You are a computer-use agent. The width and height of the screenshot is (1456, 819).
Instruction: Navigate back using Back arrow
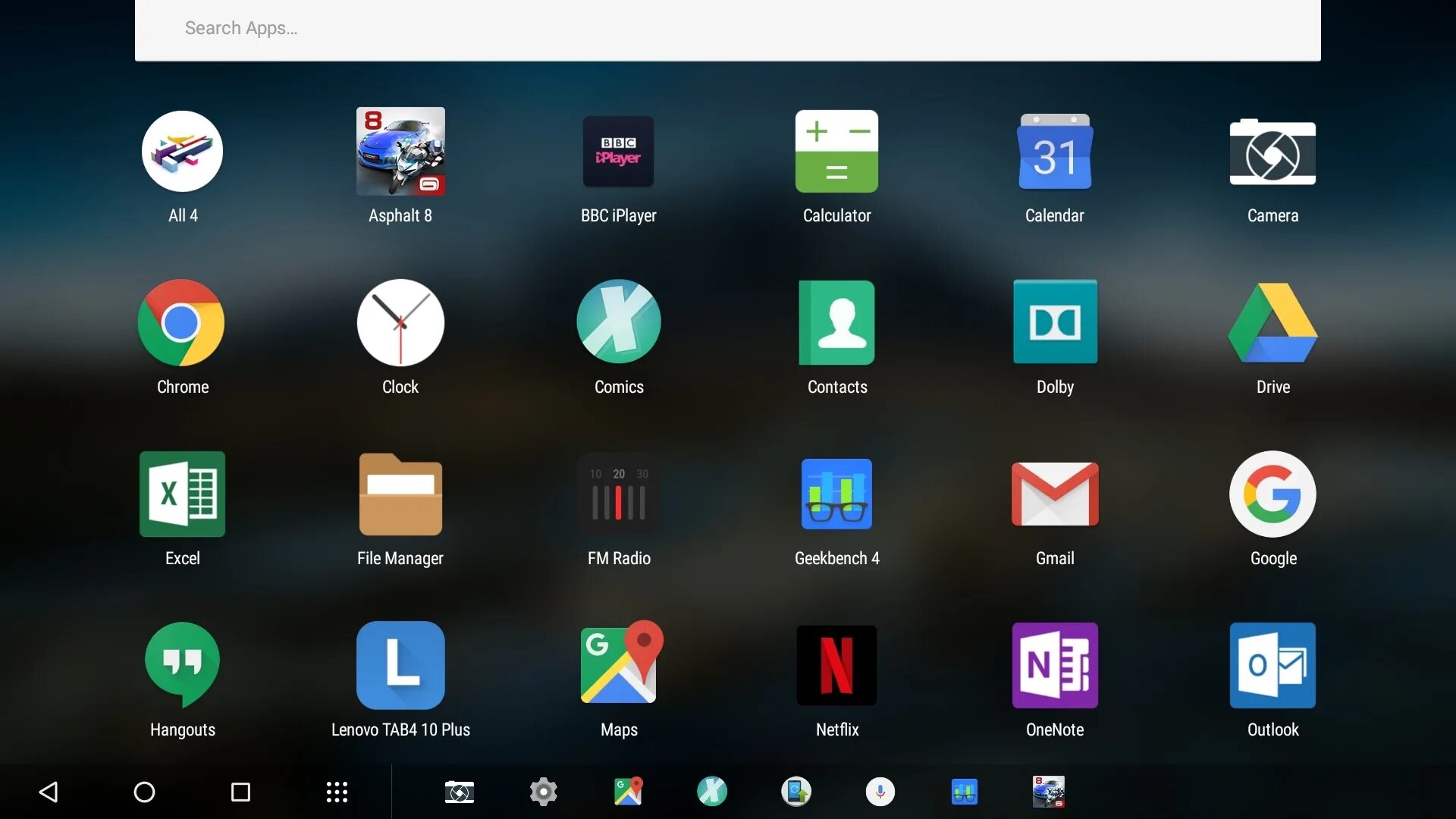click(48, 792)
